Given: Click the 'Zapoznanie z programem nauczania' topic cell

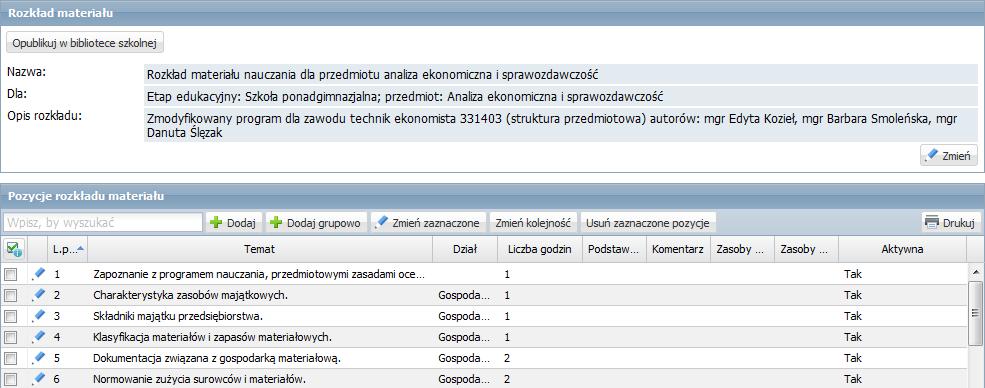Looking at the screenshot, I should (259, 274).
